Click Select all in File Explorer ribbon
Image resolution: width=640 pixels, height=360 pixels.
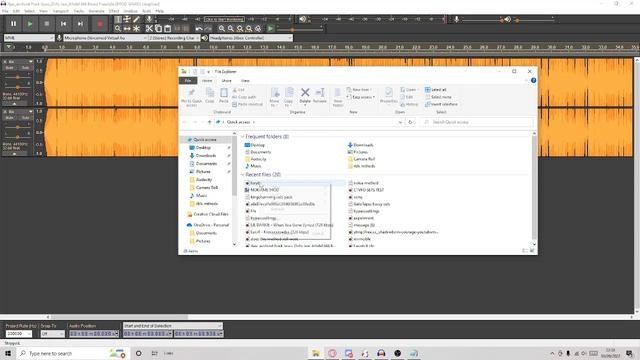click(436, 90)
